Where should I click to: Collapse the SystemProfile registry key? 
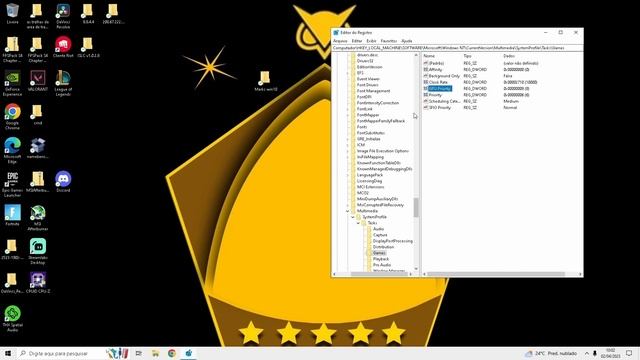(x=353, y=217)
